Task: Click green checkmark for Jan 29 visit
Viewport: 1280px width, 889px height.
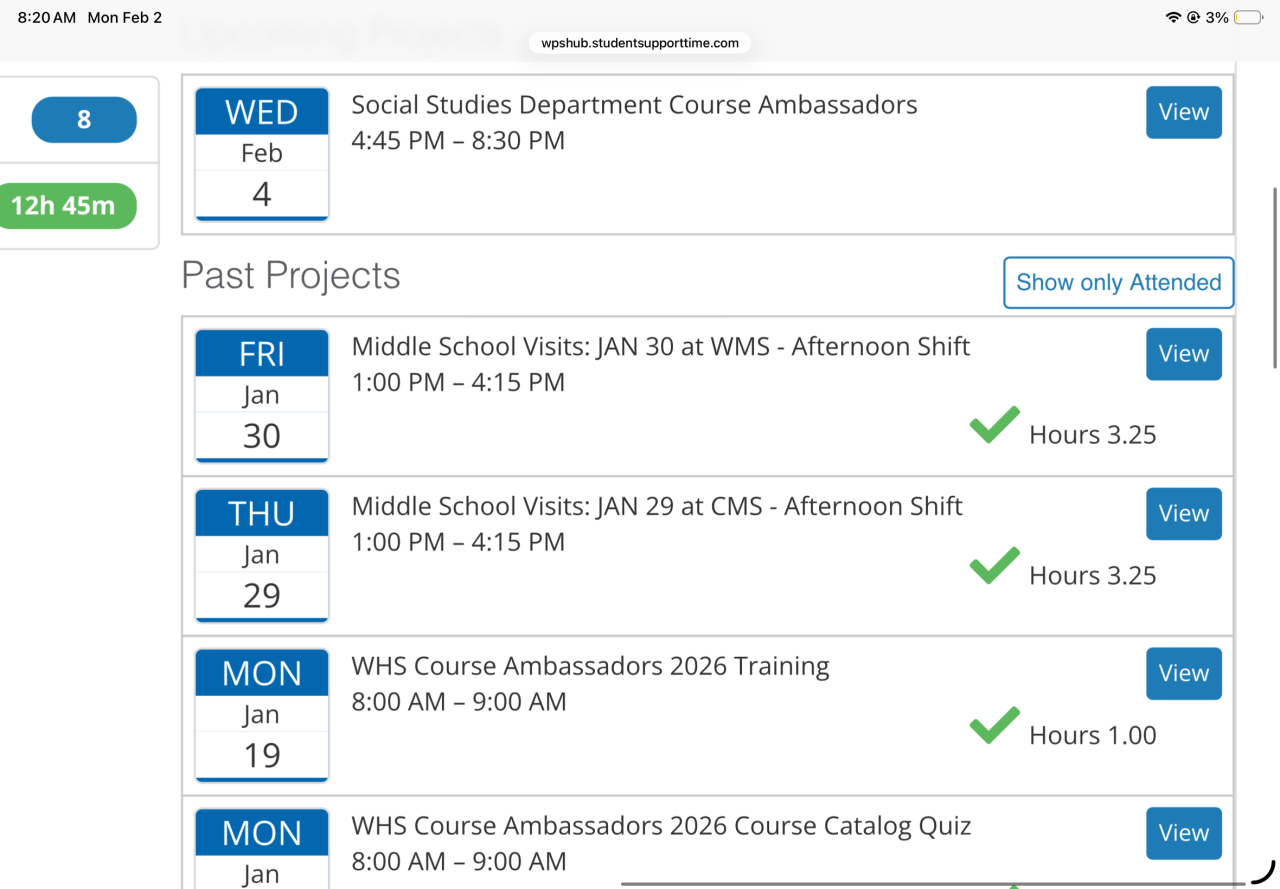Action: (x=995, y=566)
